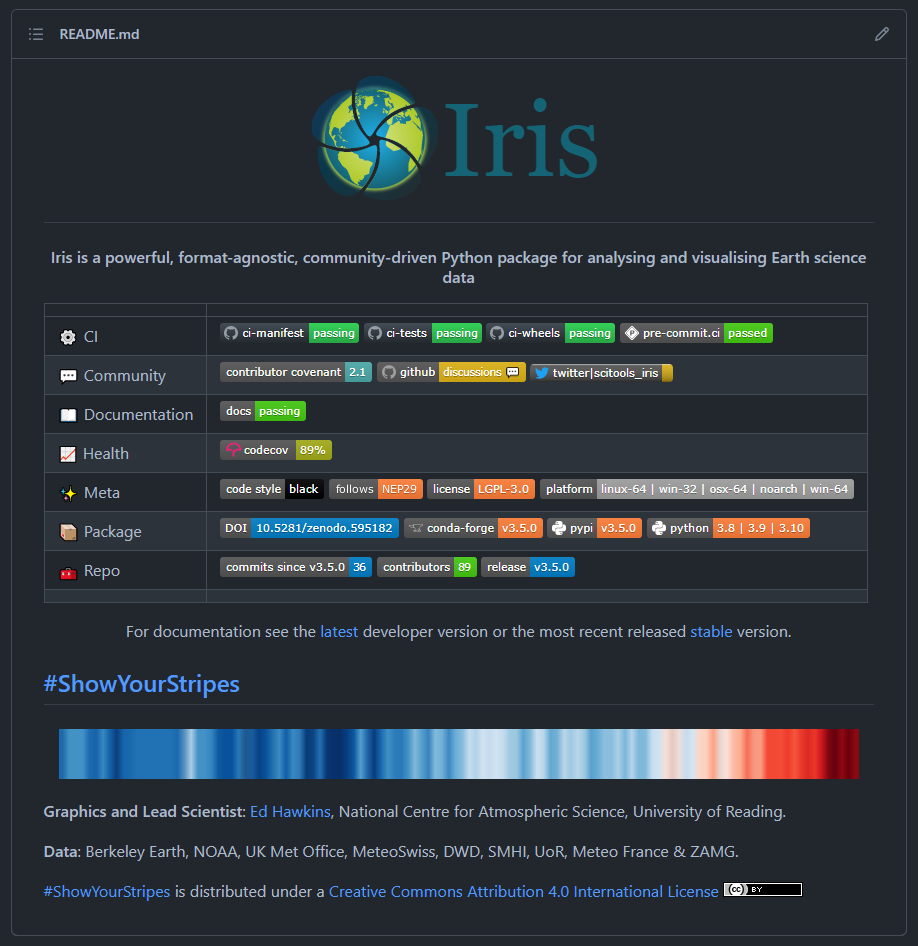Open the ci-wheels passing badge
The height and width of the screenshot is (946, 918).
[x=551, y=333]
